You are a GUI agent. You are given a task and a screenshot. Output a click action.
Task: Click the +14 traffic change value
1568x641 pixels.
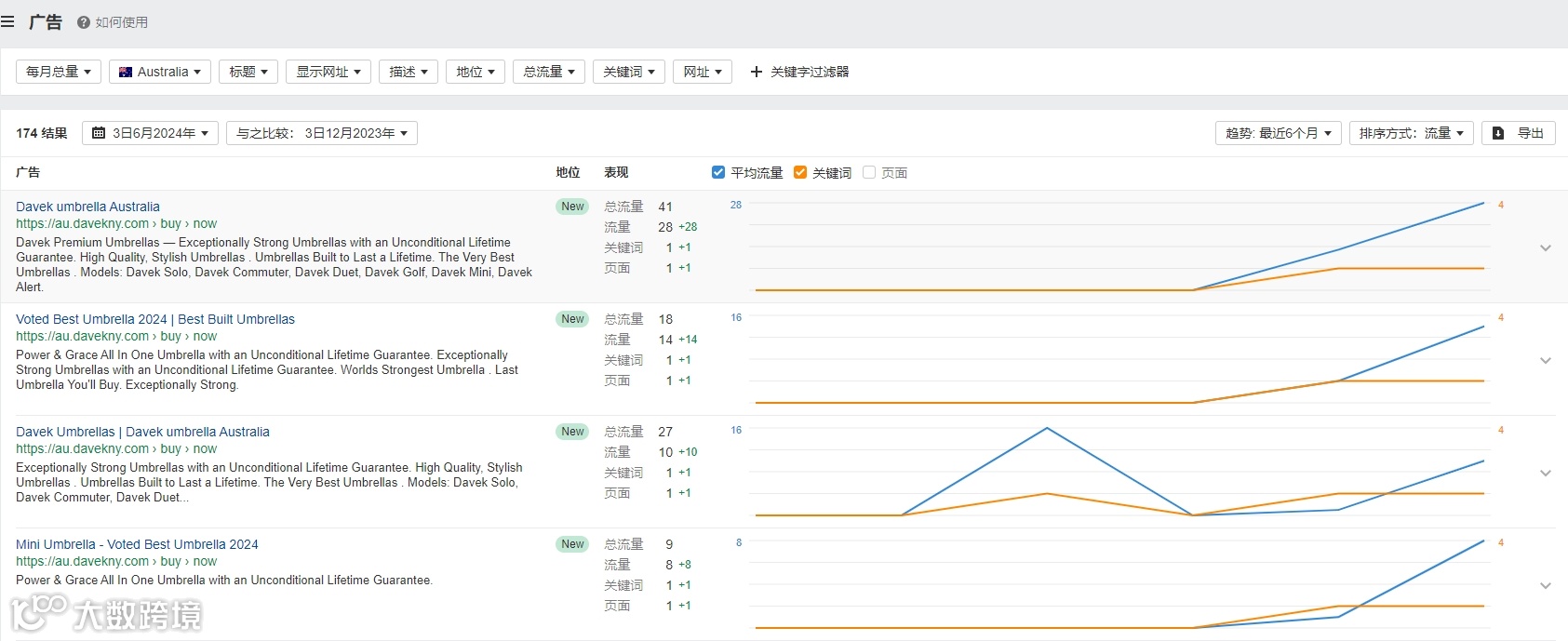(688, 340)
